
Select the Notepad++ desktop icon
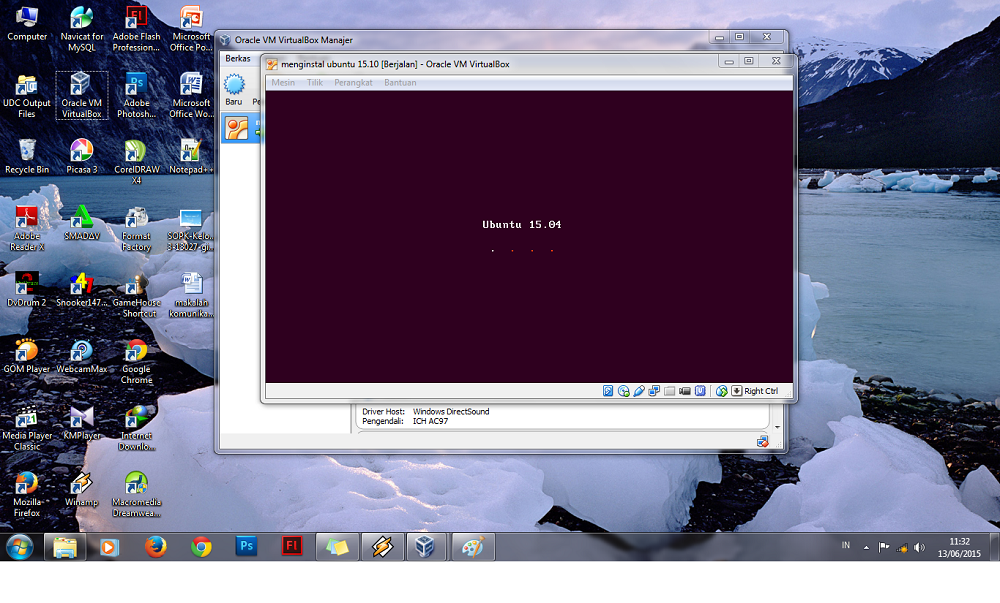(191, 157)
